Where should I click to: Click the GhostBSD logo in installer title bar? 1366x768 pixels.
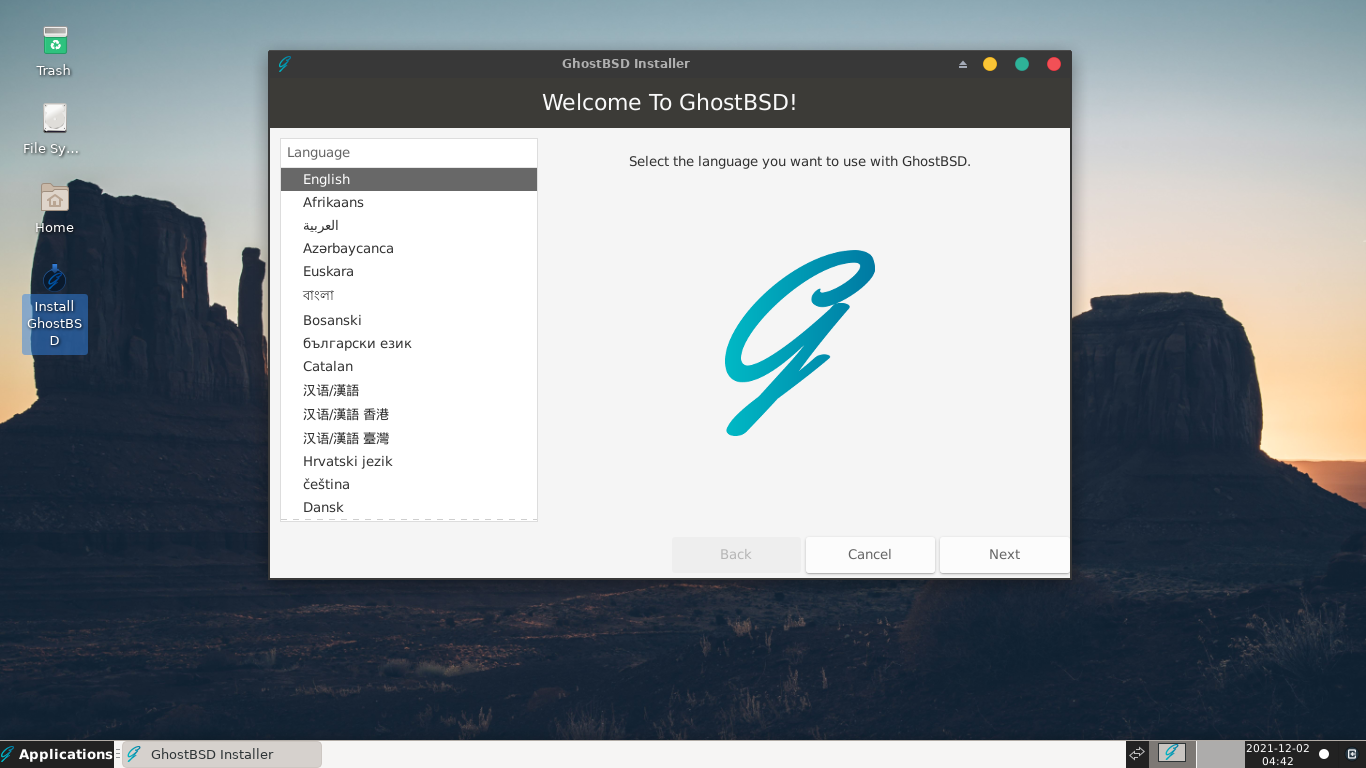[284, 64]
